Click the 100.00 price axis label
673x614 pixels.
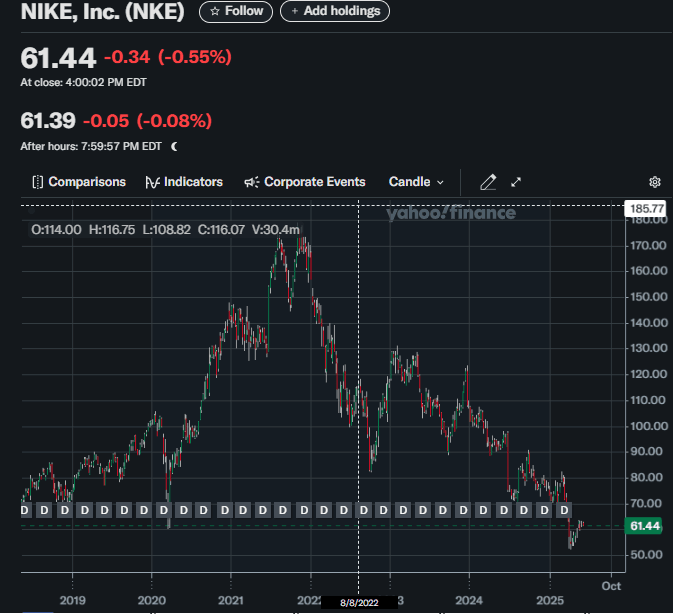click(646, 426)
